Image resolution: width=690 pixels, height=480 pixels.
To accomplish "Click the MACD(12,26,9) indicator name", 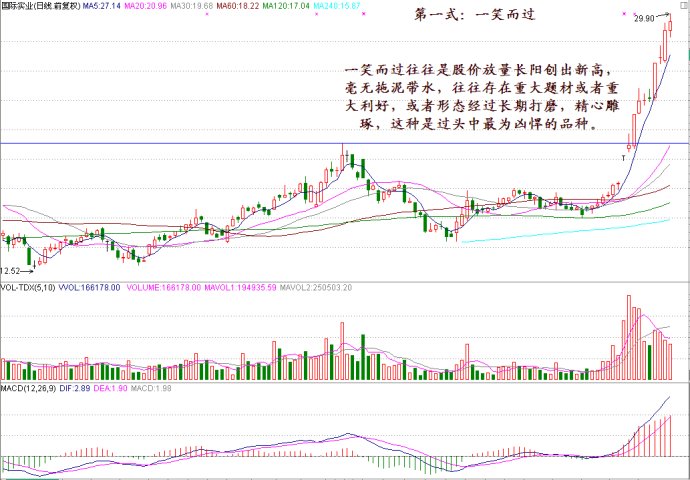I will [28, 388].
